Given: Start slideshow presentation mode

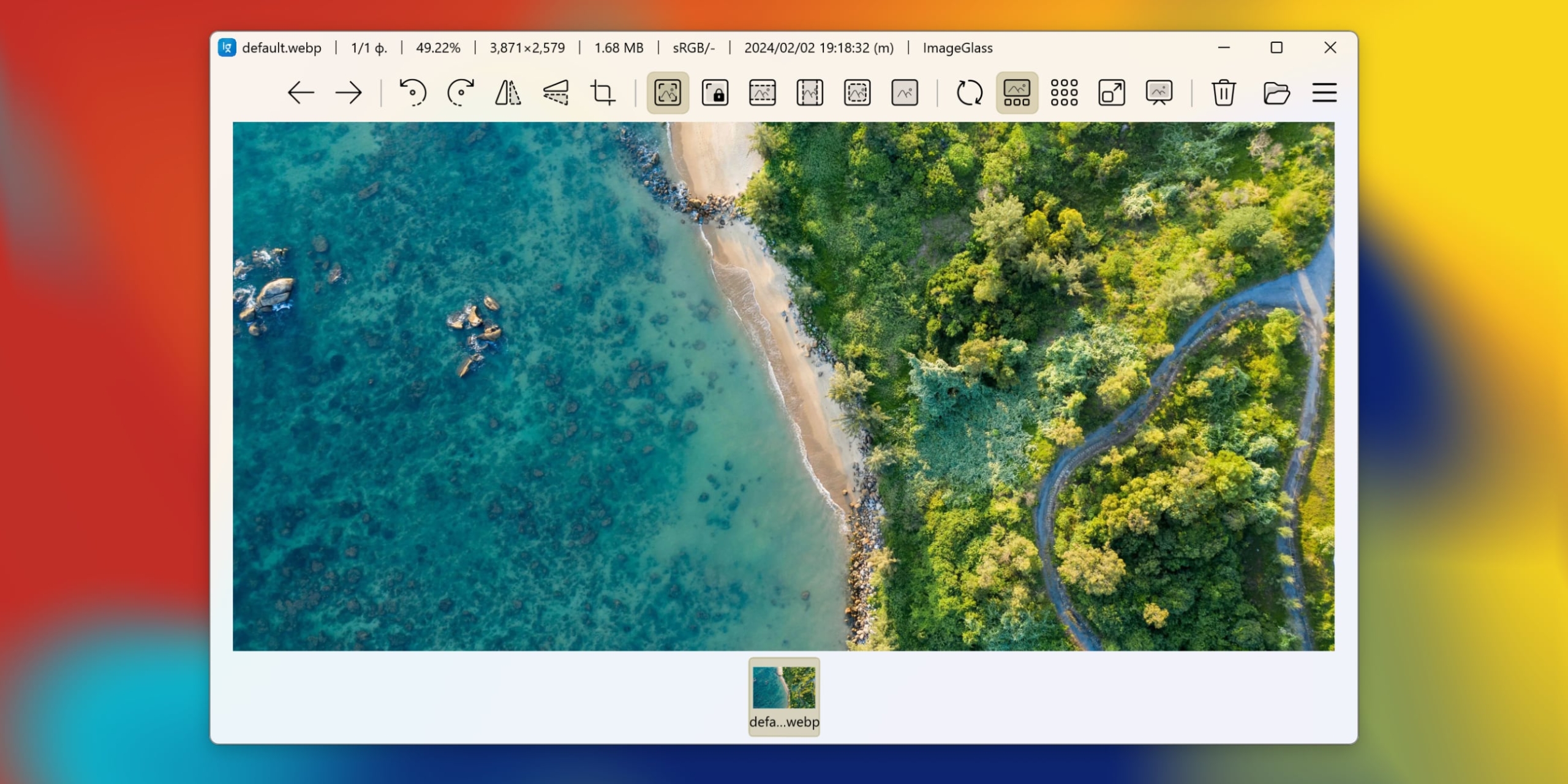Looking at the screenshot, I should click(x=1159, y=93).
